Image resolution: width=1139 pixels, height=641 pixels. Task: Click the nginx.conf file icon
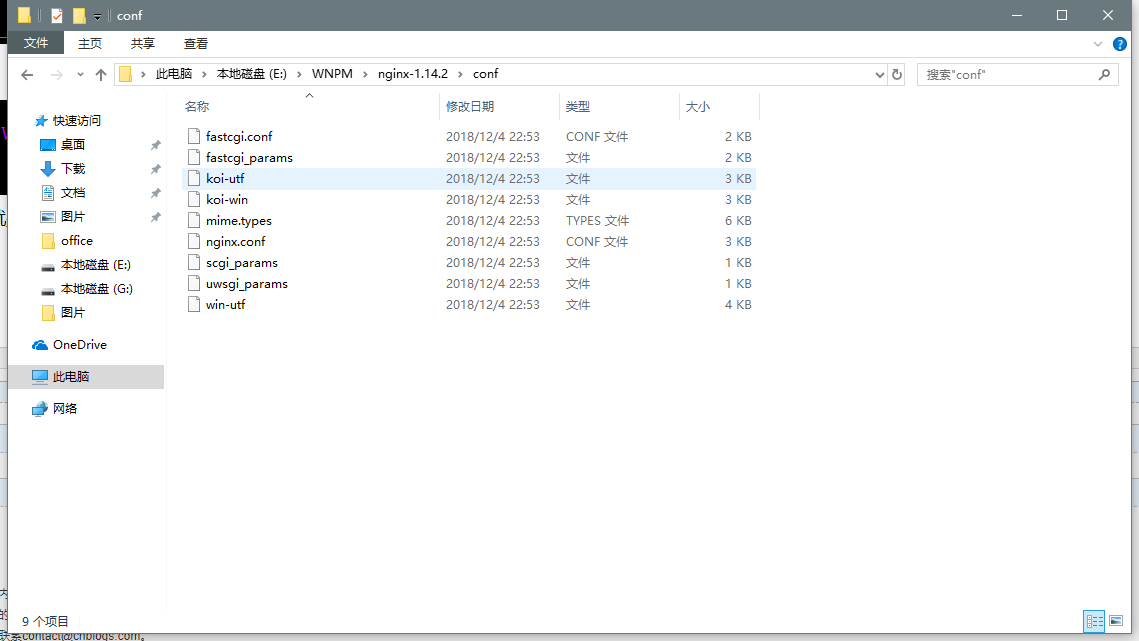193,241
